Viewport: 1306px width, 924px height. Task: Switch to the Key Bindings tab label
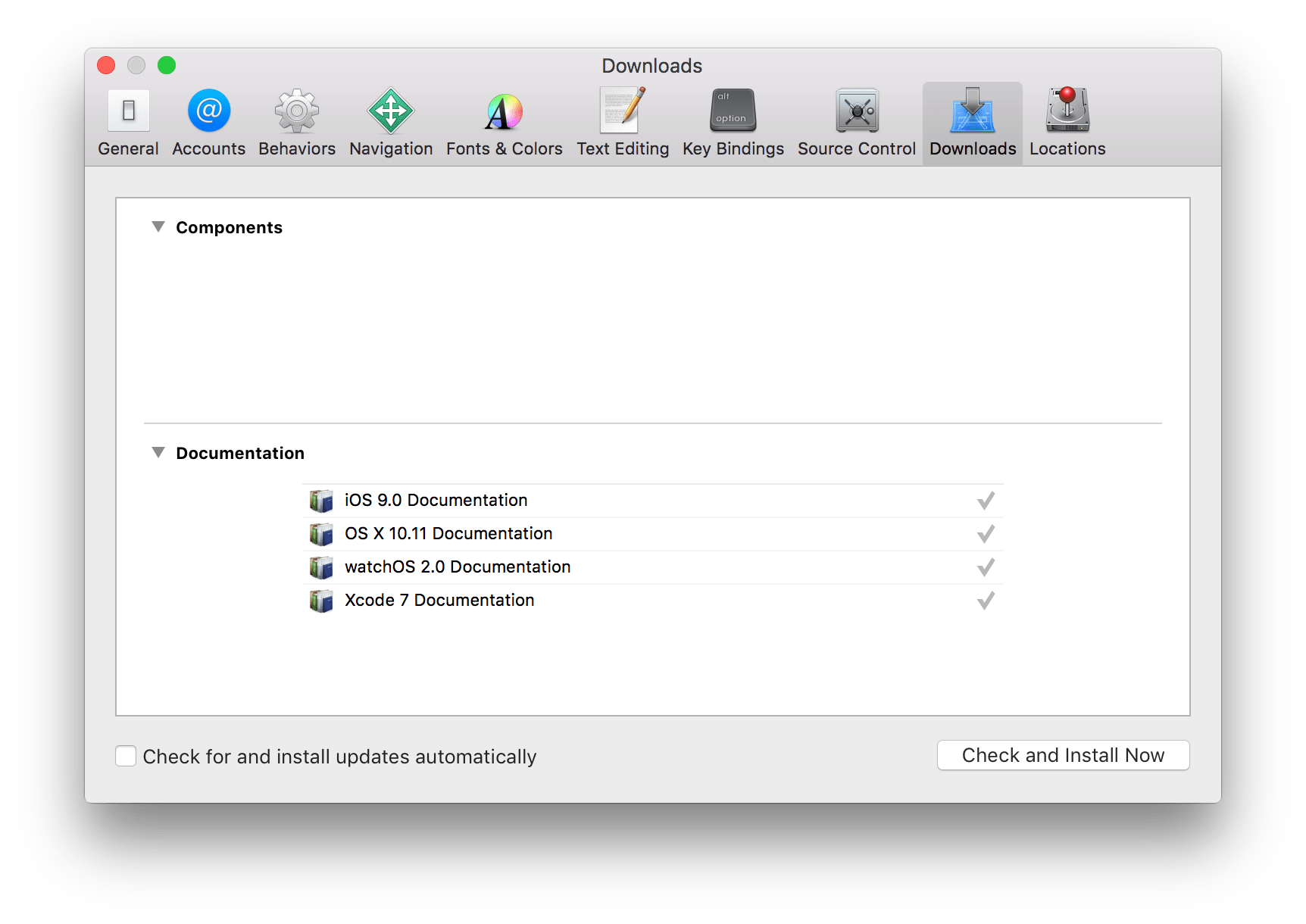[733, 149]
